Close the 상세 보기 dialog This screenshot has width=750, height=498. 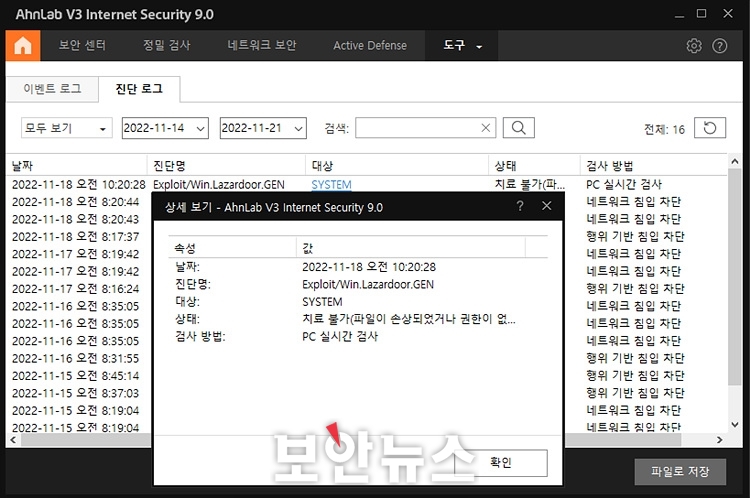(547, 206)
